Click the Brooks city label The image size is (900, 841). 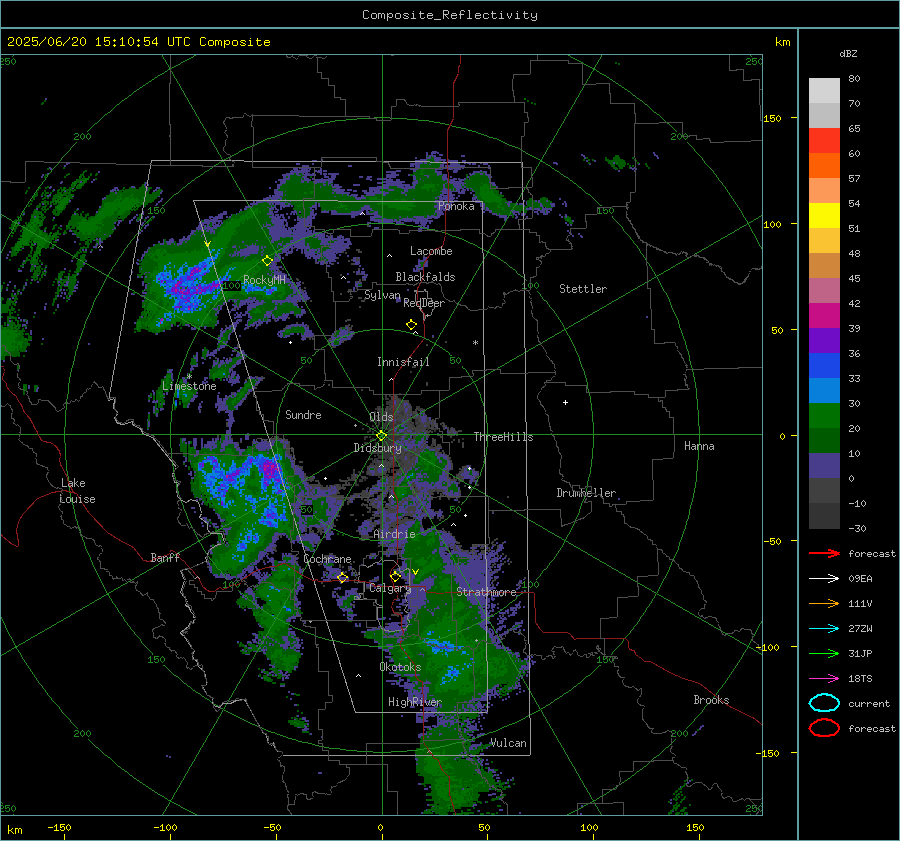pyautogui.click(x=711, y=700)
